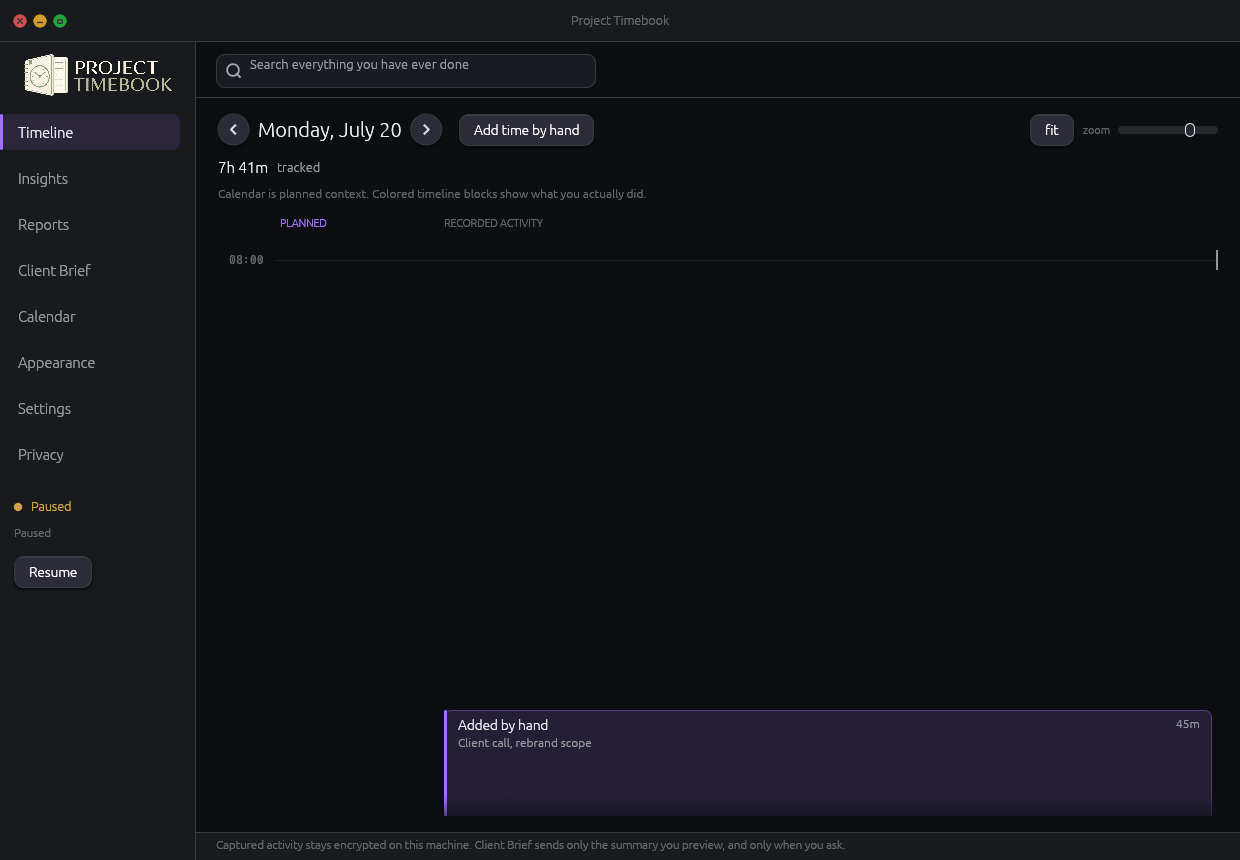Open the Added by hand time block
The image size is (1240, 860).
click(828, 763)
